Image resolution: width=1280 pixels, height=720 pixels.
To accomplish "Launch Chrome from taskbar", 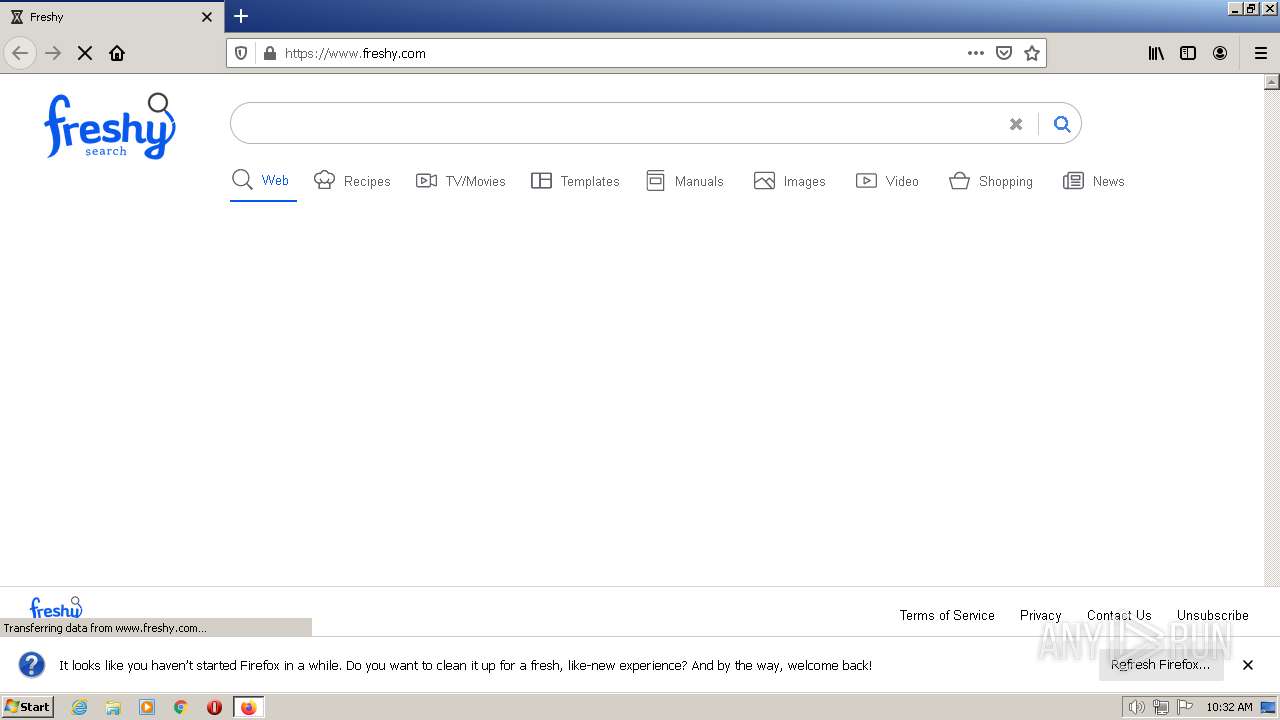I will coord(181,707).
